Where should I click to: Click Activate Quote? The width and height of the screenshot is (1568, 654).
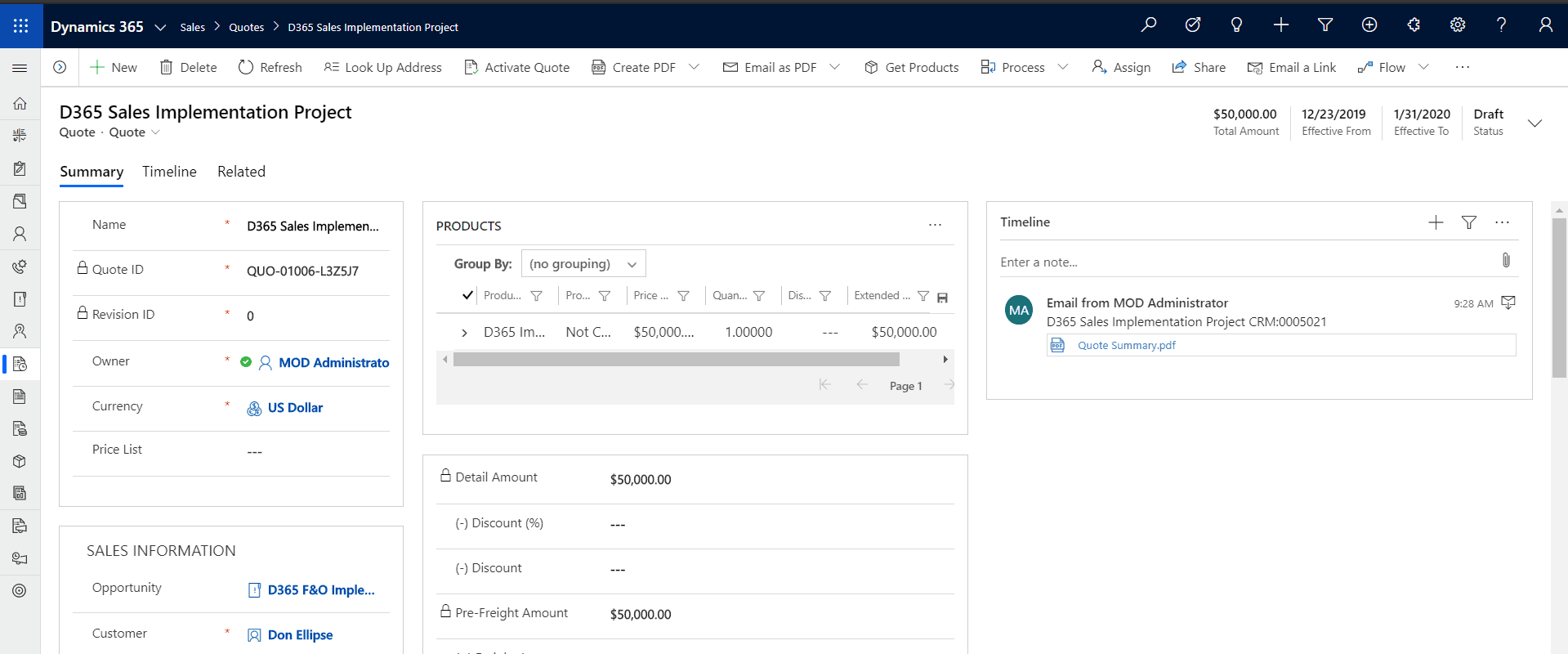tap(516, 67)
